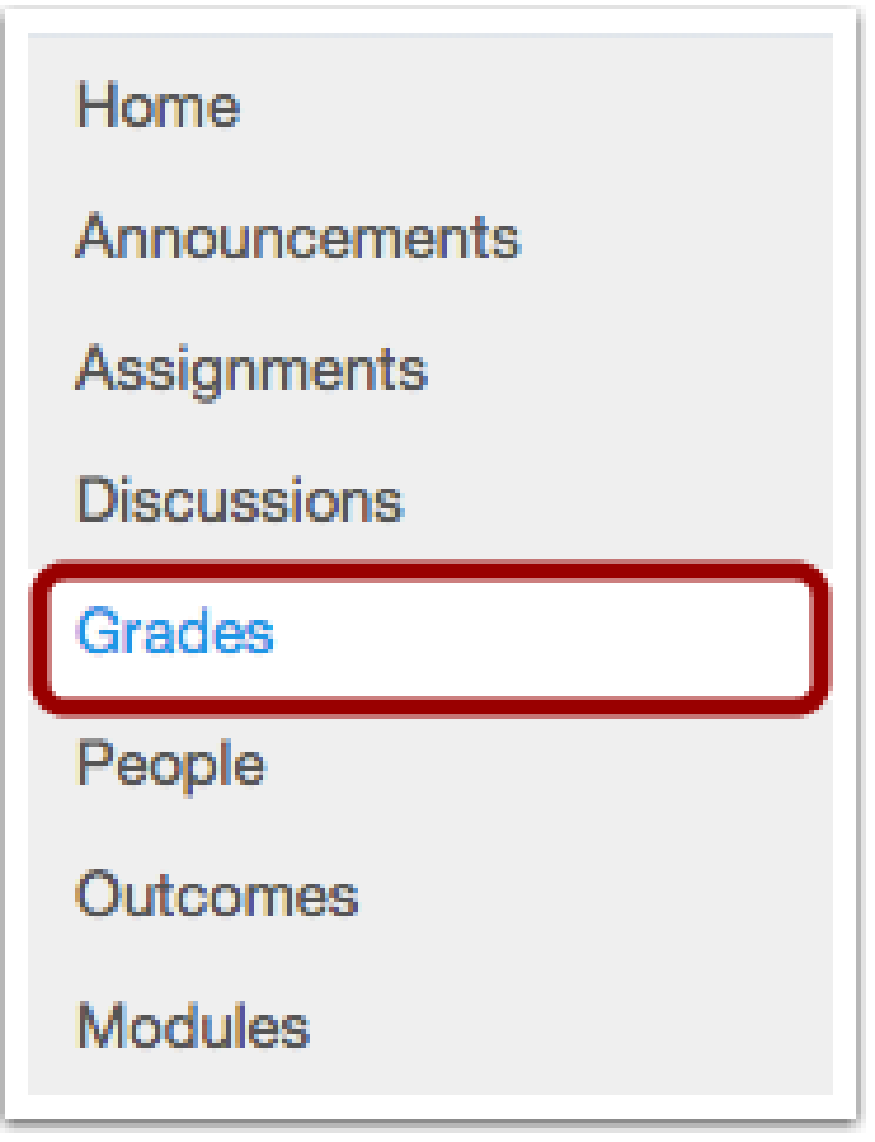Choose Announcements from the sidebar
Image resolution: width=875 pixels, height=1142 pixels.
pos(298,238)
